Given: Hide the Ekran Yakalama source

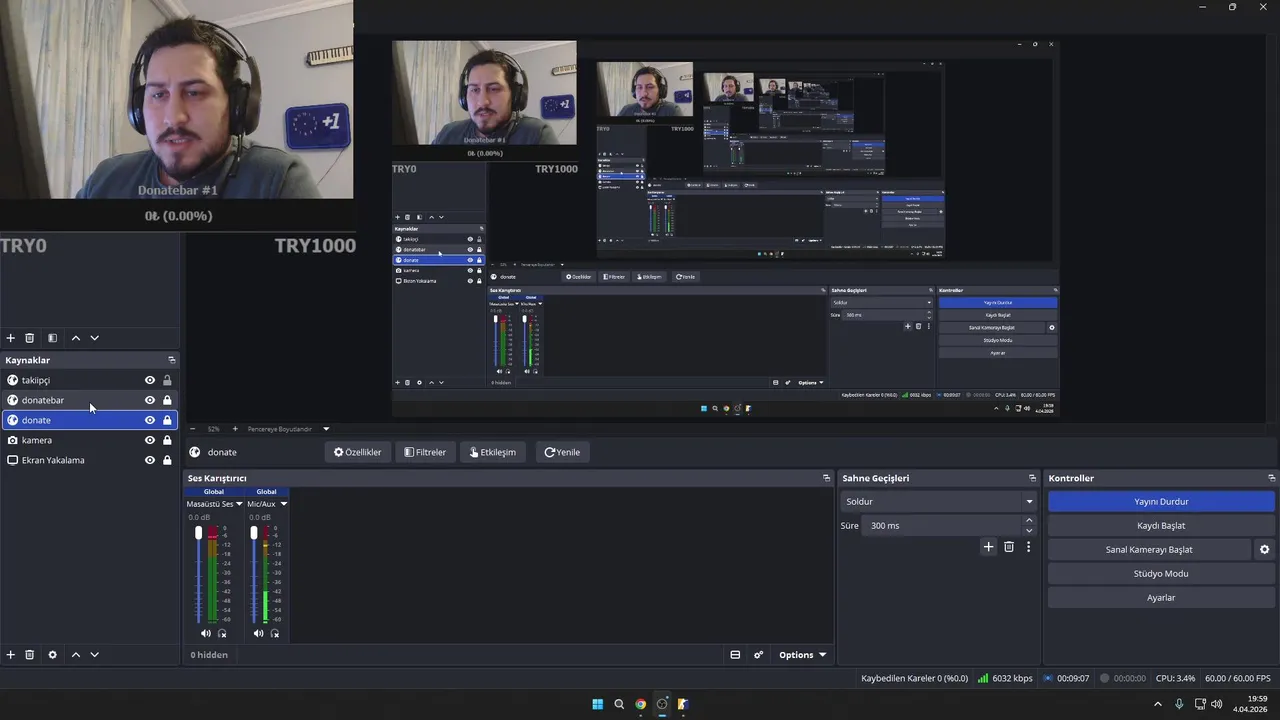Looking at the screenshot, I should [x=150, y=460].
